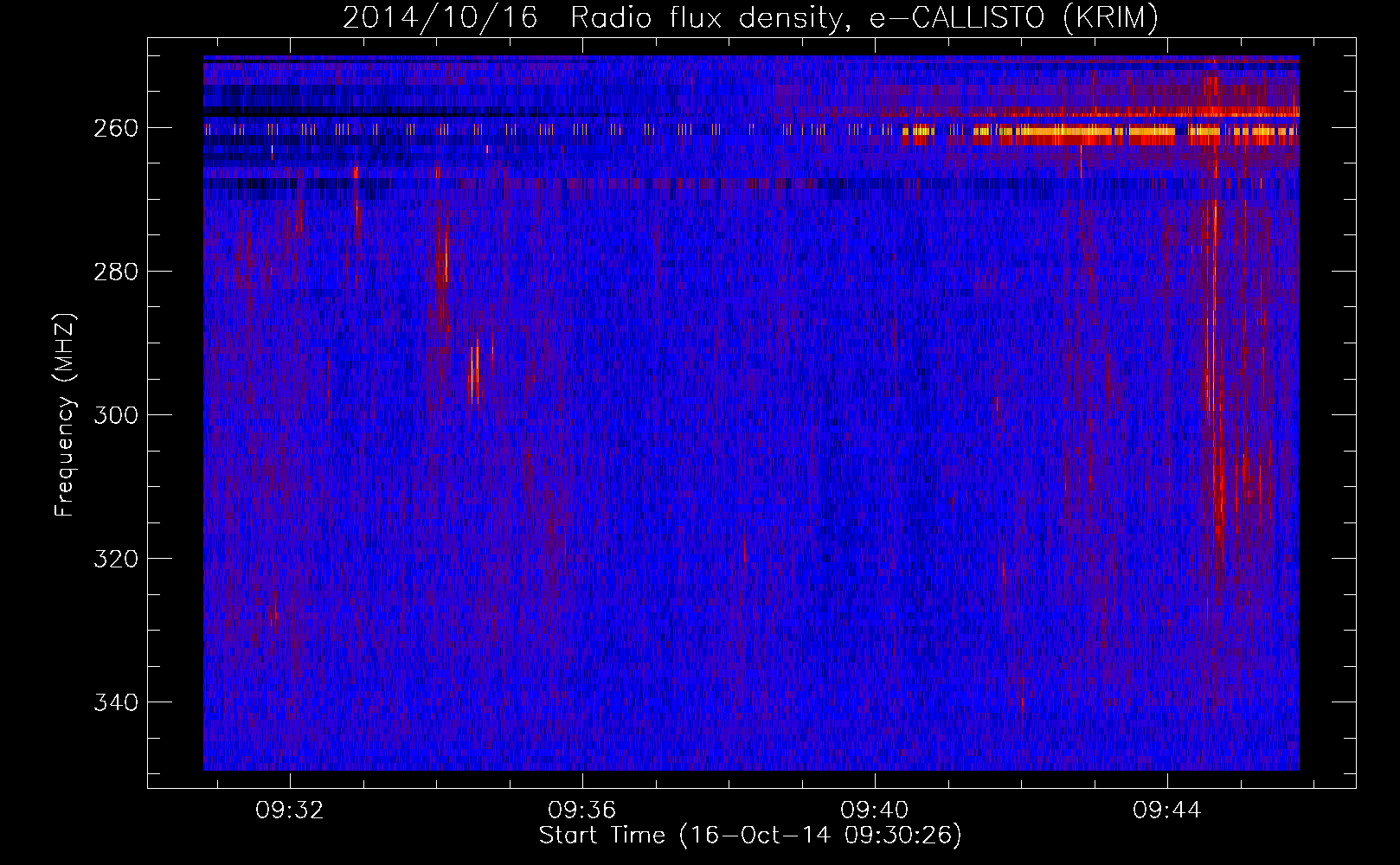Viewport: 1400px width, 865px height.
Task: Select the 'Frequency (MHZ)' y-axis label
Action: pos(65,414)
